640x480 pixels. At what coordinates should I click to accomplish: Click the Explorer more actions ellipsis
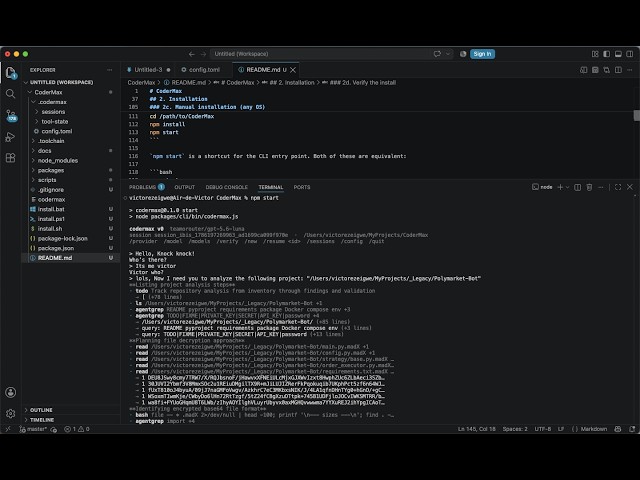point(109,70)
